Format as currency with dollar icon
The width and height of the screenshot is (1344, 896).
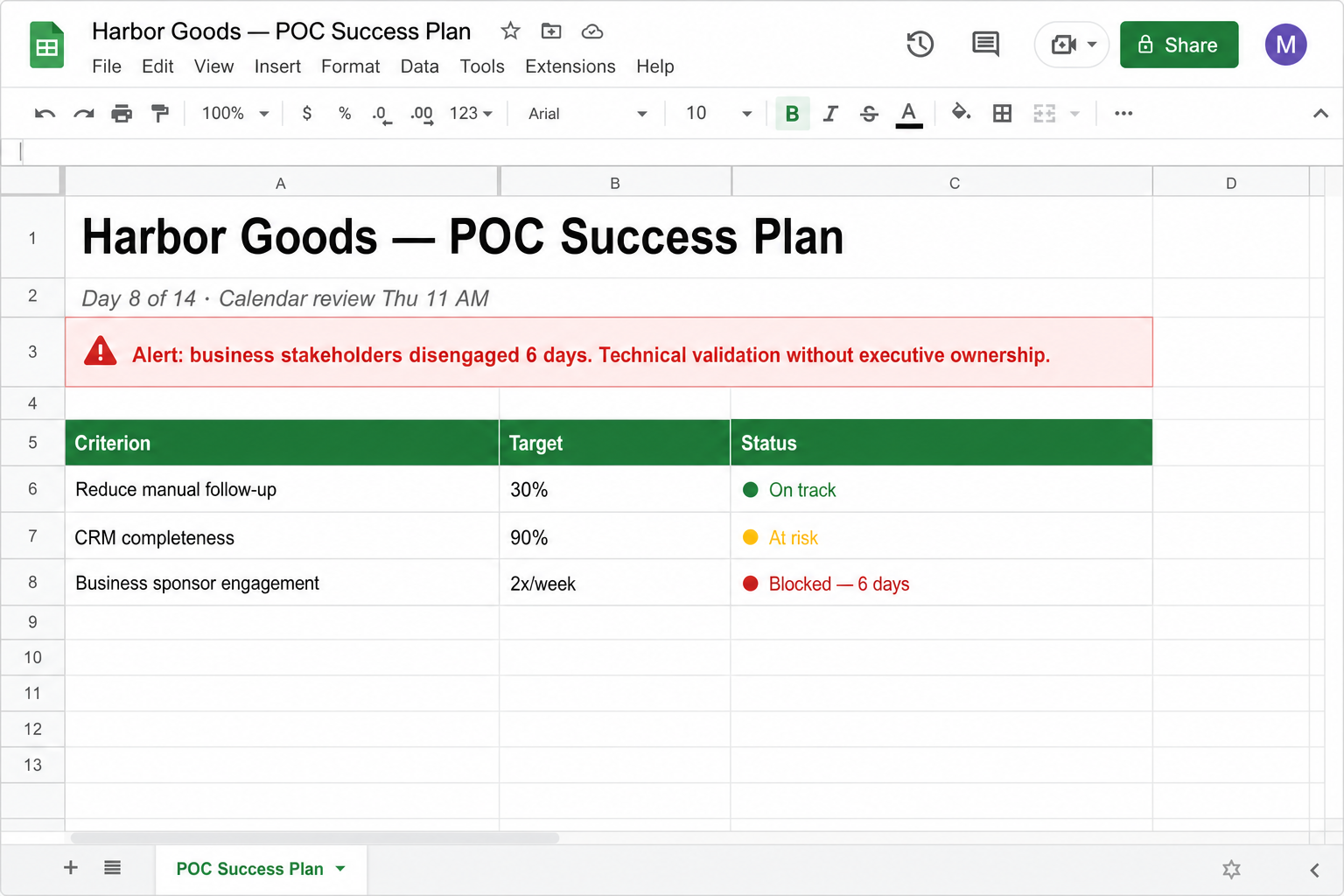(307, 114)
